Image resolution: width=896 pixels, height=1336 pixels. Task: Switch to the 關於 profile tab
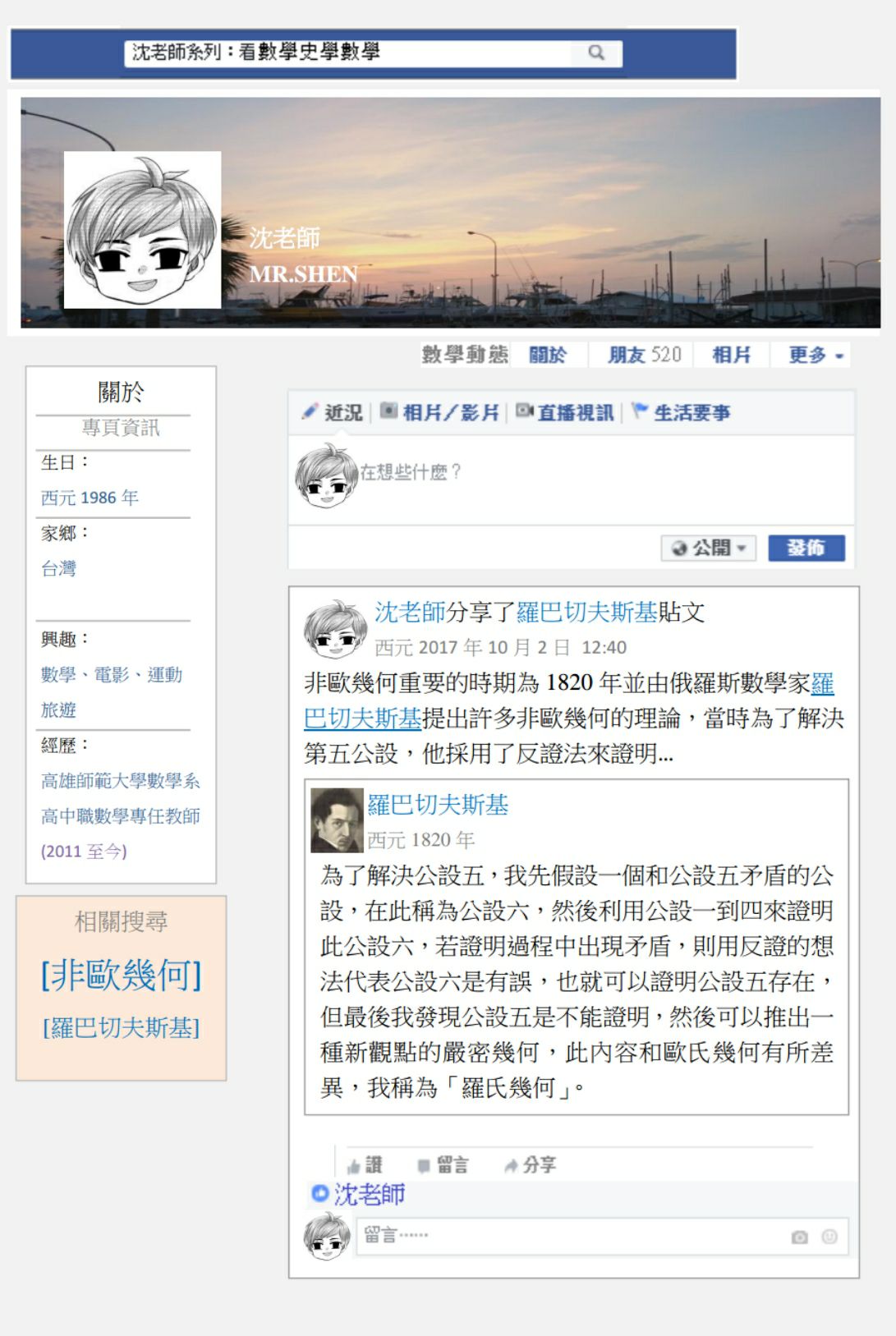pyautogui.click(x=547, y=355)
